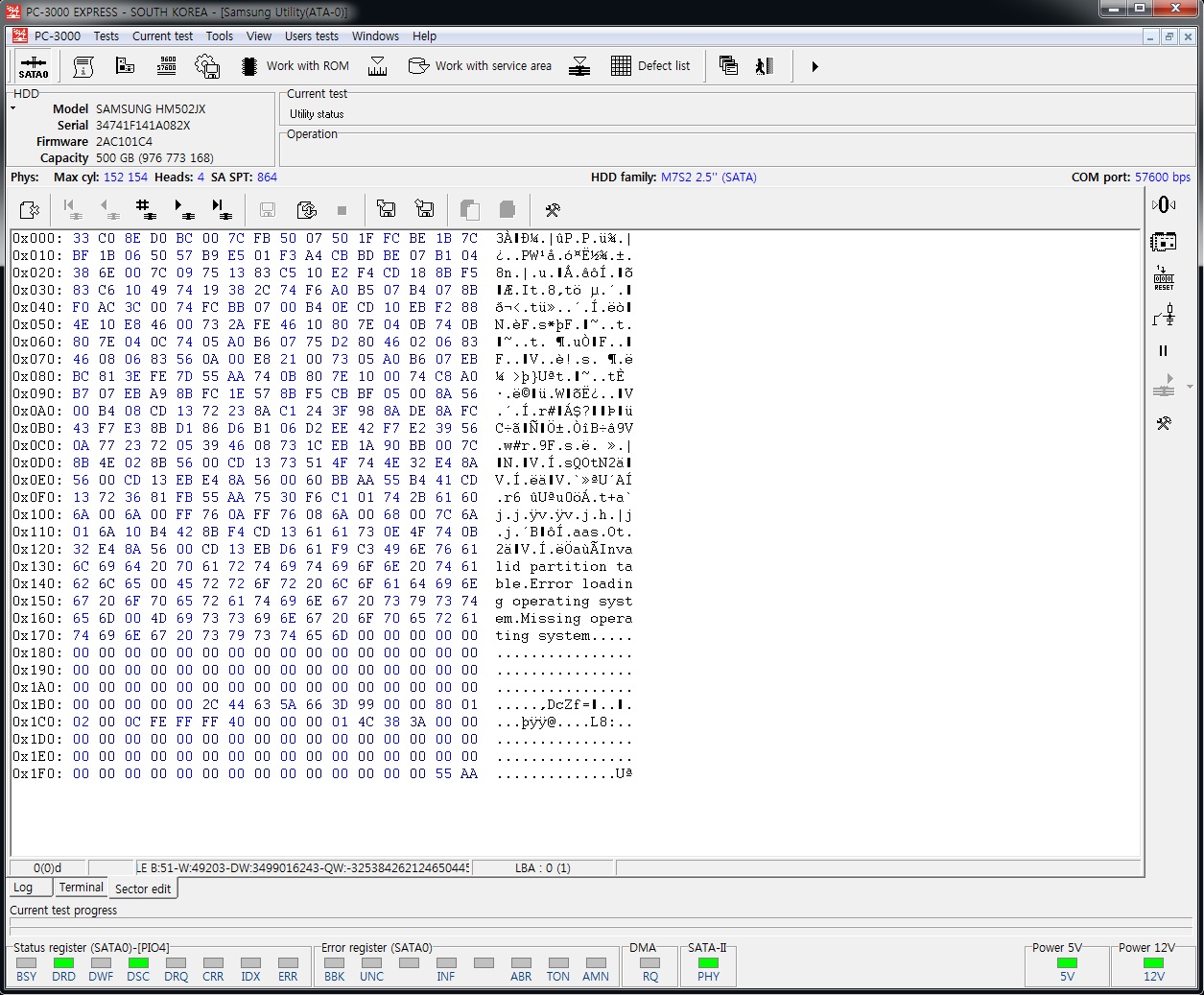Click the first hex byte 33 at 0x000
The height and width of the screenshot is (995, 1204).
81,238
